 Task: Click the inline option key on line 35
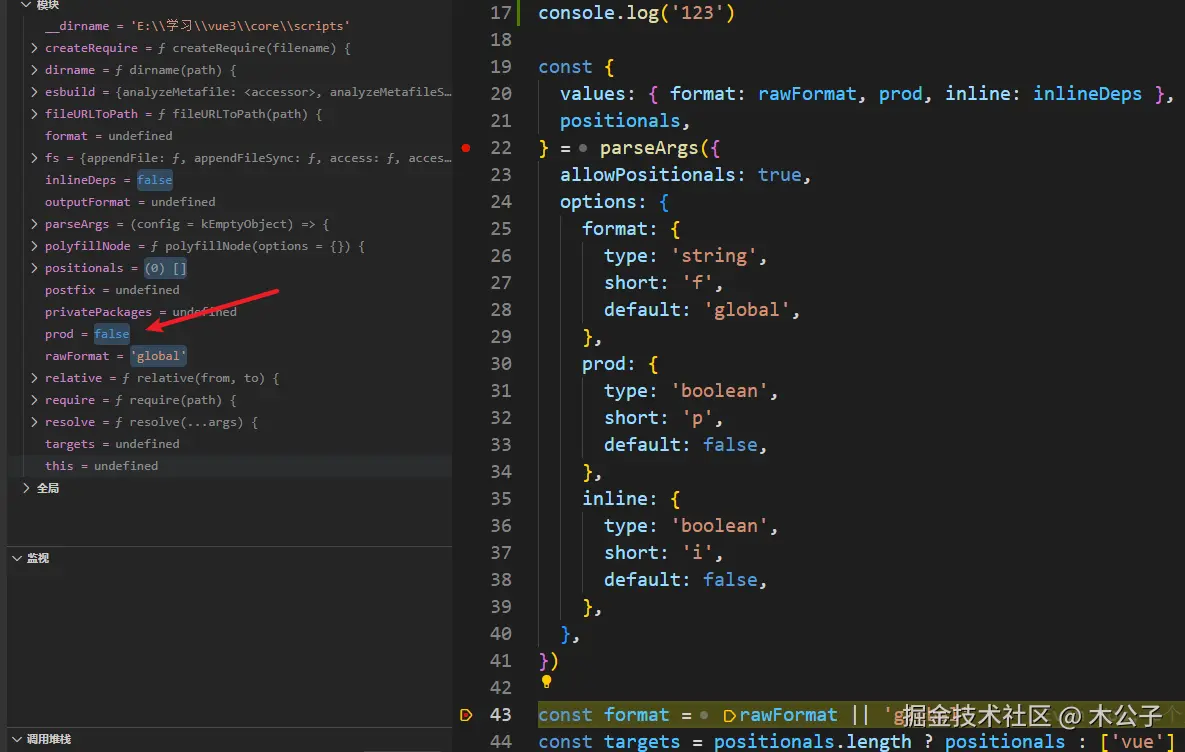click(614, 499)
